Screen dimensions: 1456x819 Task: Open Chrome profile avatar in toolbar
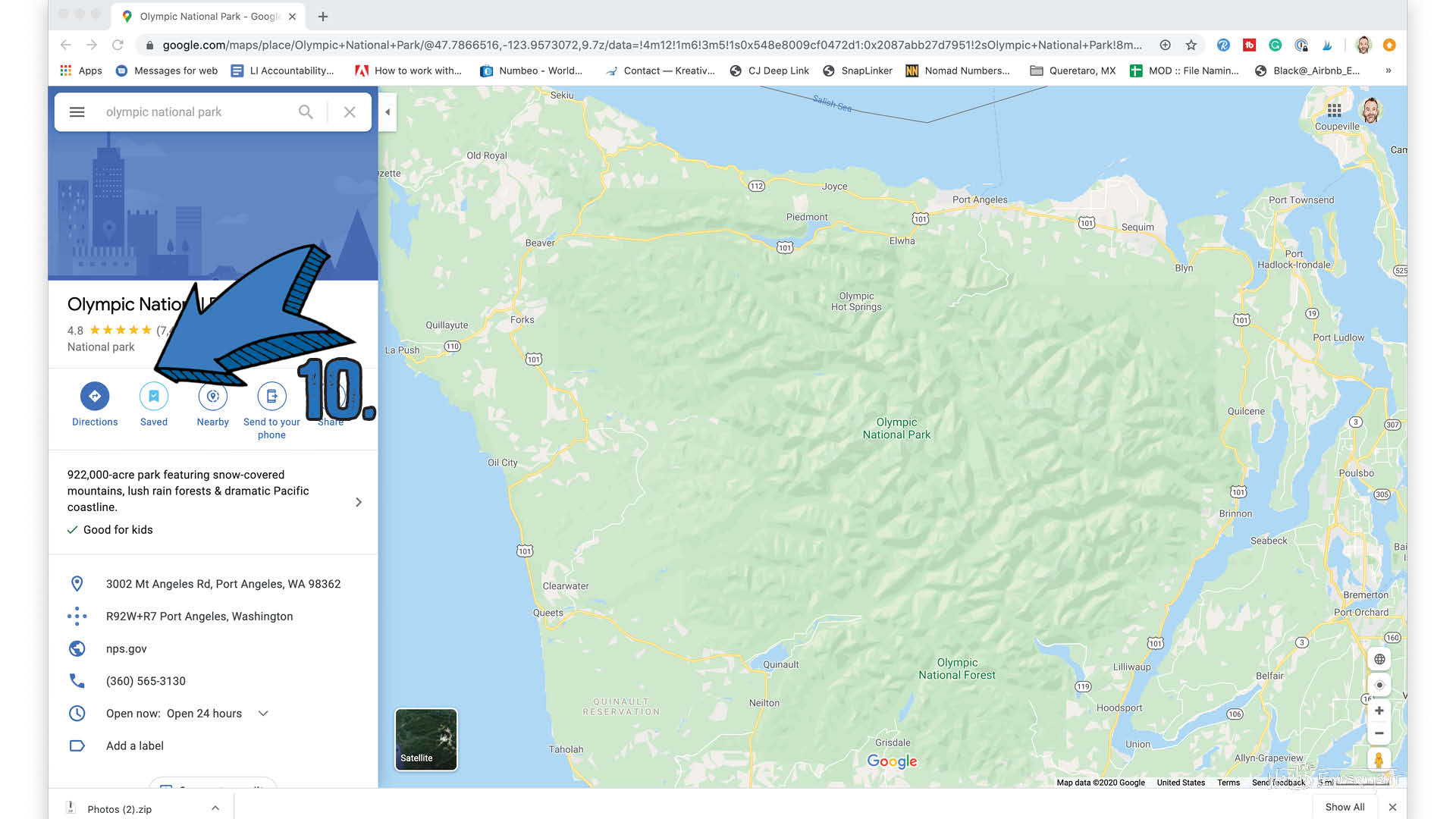point(1363,45)
